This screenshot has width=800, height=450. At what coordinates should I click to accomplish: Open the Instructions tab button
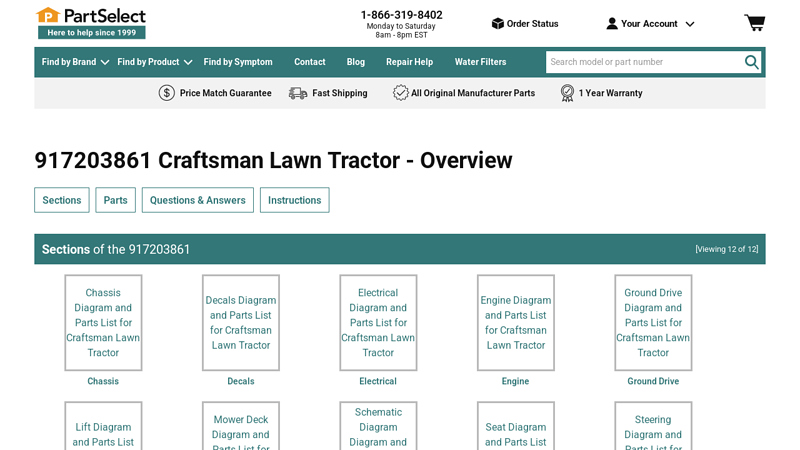(x=294, y=200)
